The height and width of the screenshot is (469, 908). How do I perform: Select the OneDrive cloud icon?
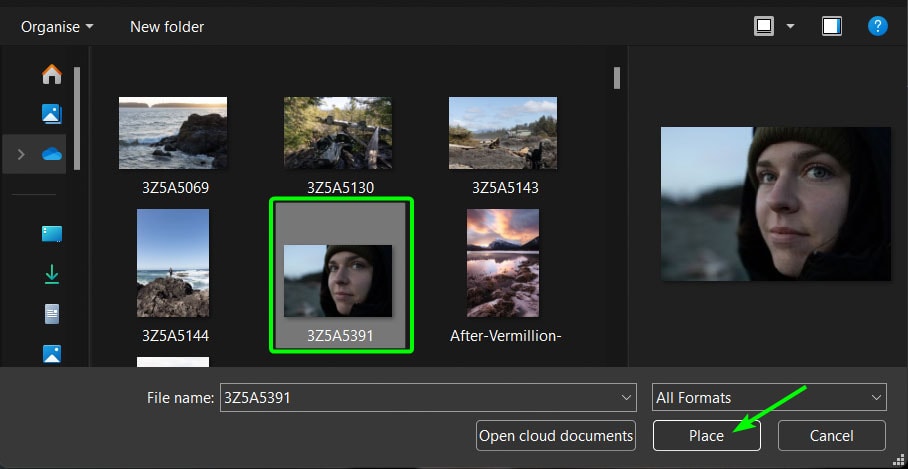(x=52, y=154)
